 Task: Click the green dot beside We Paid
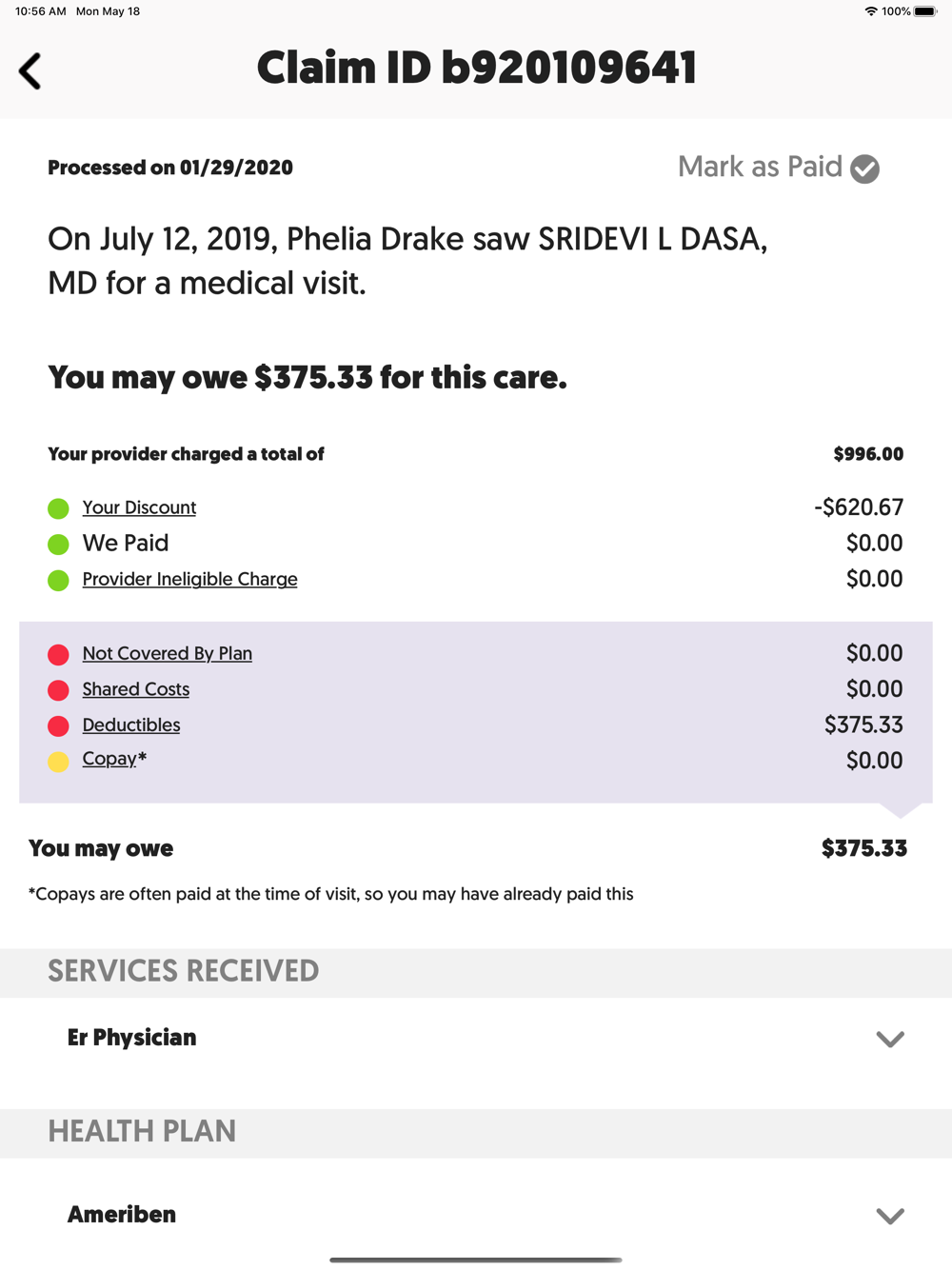coord(58,545)
